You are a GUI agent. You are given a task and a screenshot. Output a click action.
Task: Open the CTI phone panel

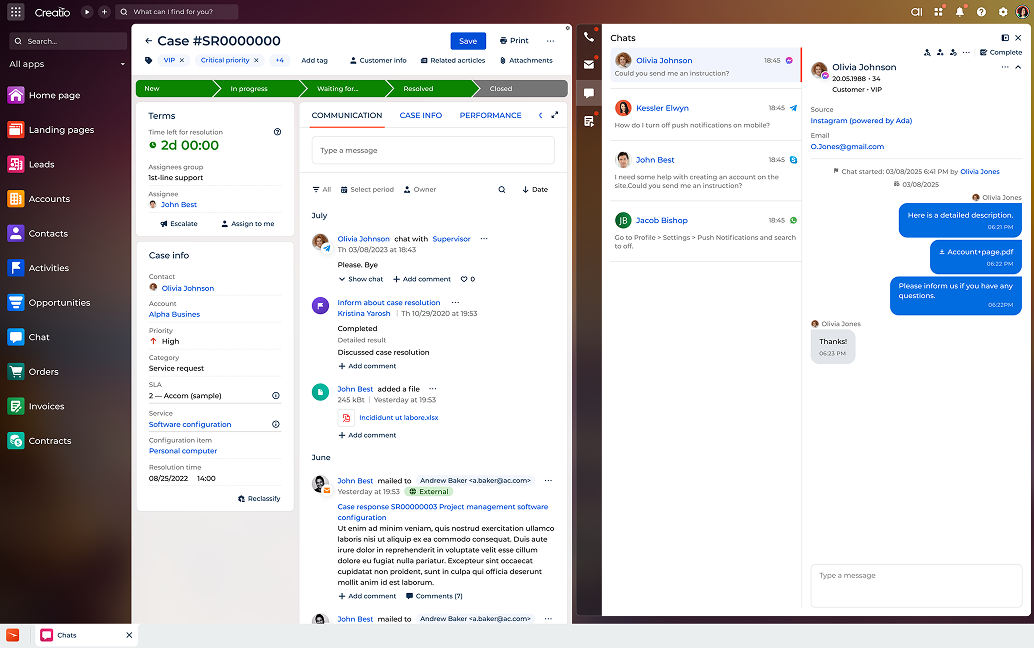coord(589,36)
